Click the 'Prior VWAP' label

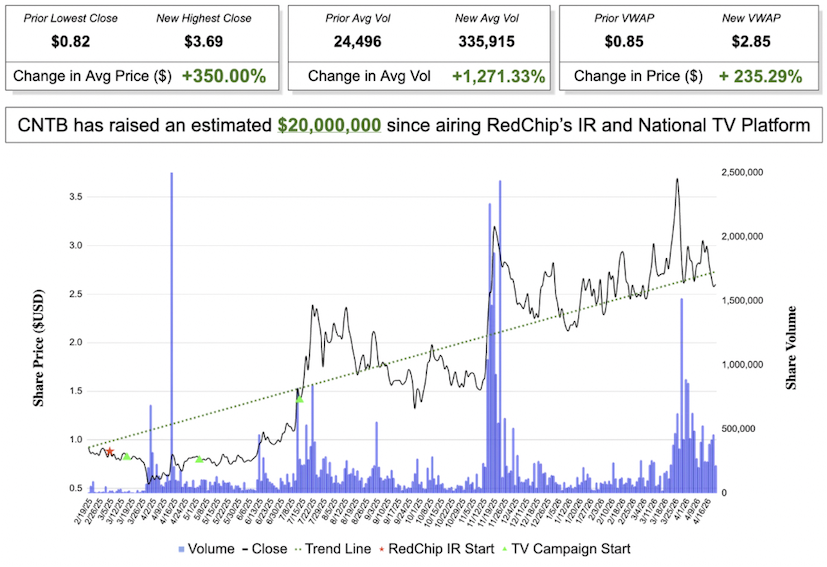coord(624,18)
